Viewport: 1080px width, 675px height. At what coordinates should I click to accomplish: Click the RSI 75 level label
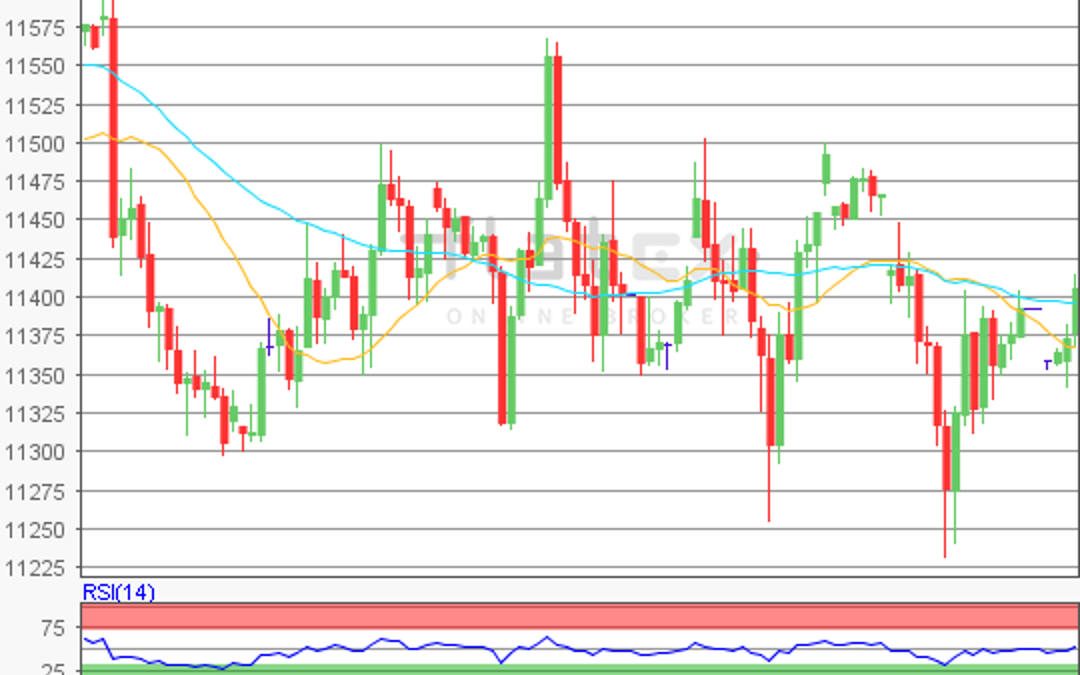(53, 628)
